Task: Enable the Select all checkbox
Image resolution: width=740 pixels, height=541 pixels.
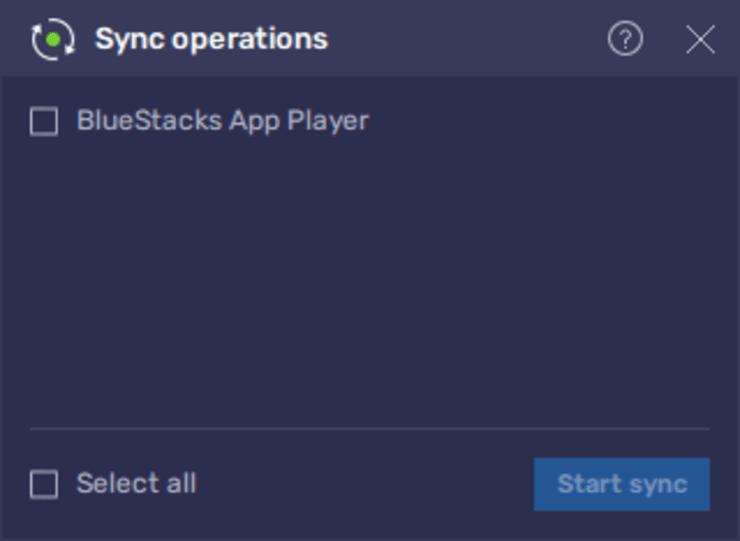Action: (44, 484)
